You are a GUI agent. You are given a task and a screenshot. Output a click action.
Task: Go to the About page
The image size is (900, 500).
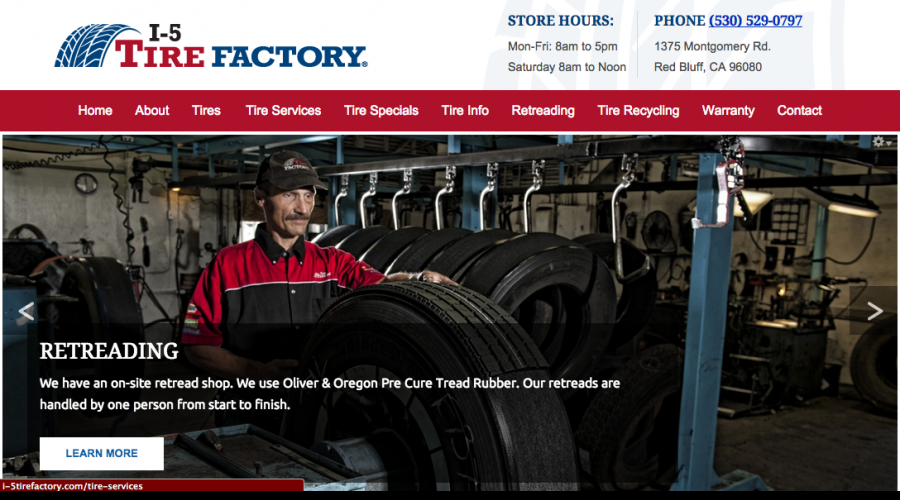pos(152,110)
